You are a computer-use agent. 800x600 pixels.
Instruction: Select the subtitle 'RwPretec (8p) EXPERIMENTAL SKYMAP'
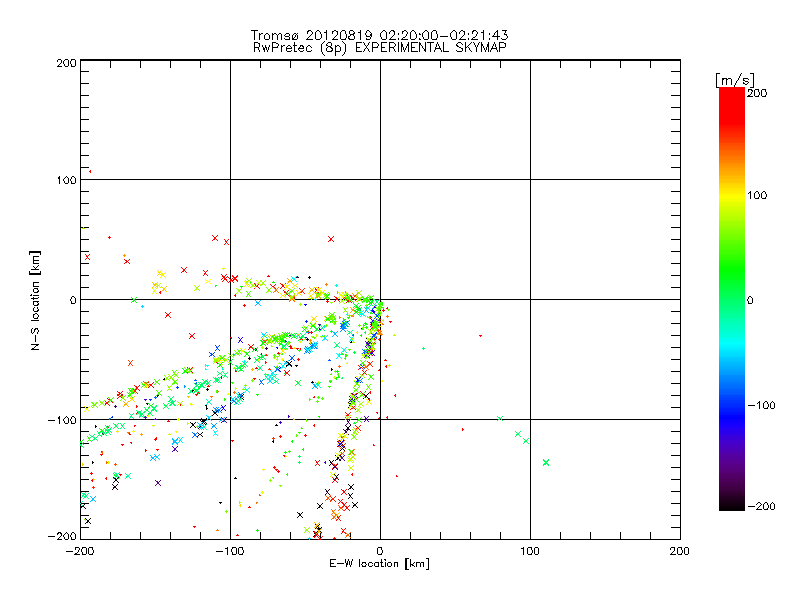click(x=380, y=47)
